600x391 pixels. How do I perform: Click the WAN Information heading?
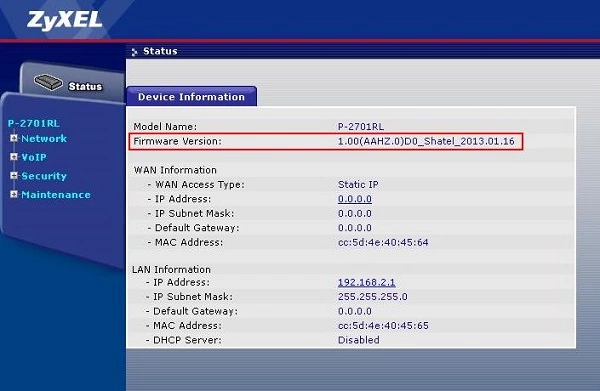point(175,170)
